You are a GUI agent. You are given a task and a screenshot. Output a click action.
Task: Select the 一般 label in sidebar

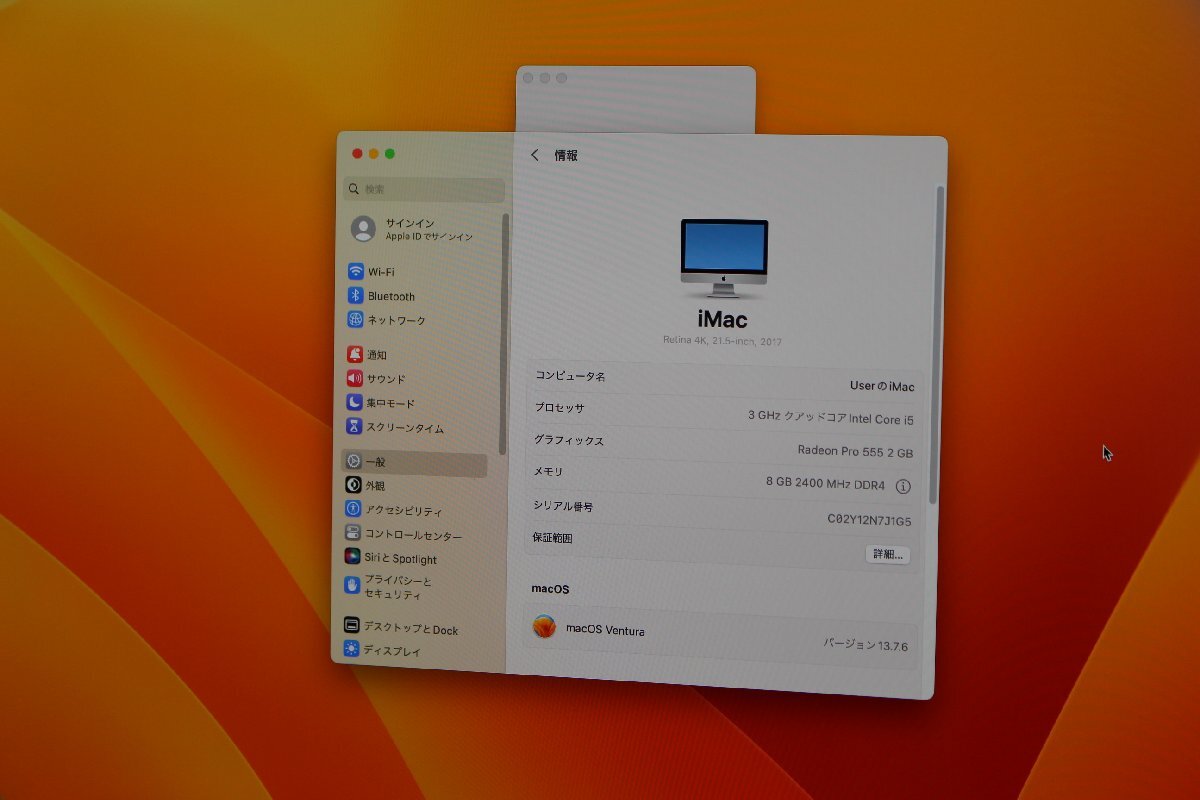pos(375,463)
